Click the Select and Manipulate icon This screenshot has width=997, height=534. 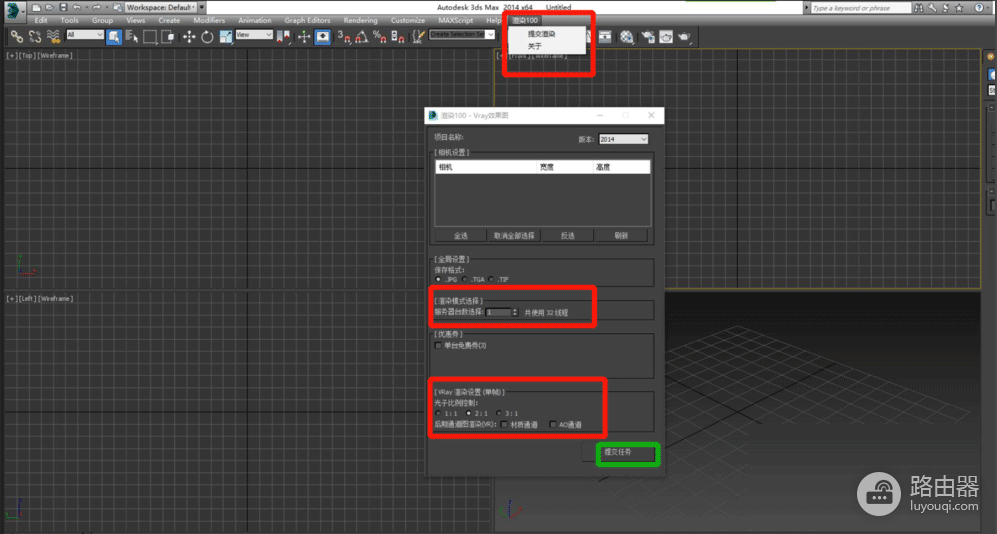(304, 37)
